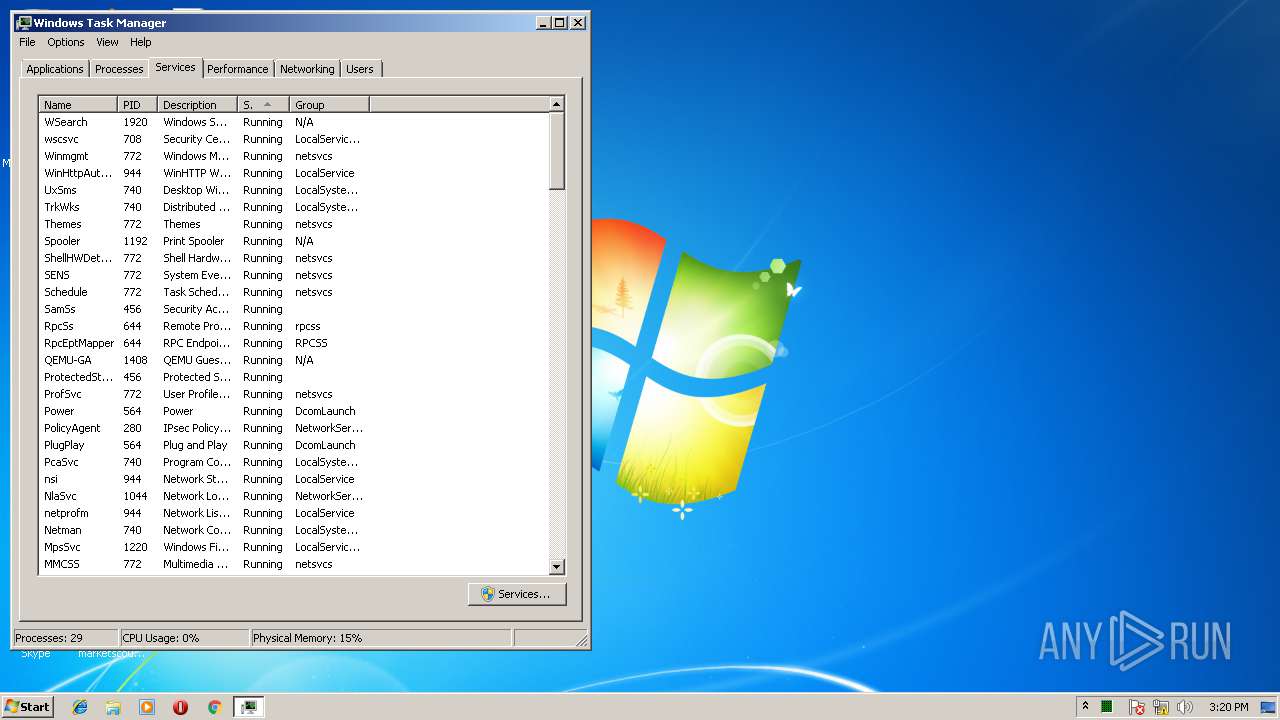Open Action Center flag tray icon
This screenshot has height=720, width=1280.
(1137, 707)
